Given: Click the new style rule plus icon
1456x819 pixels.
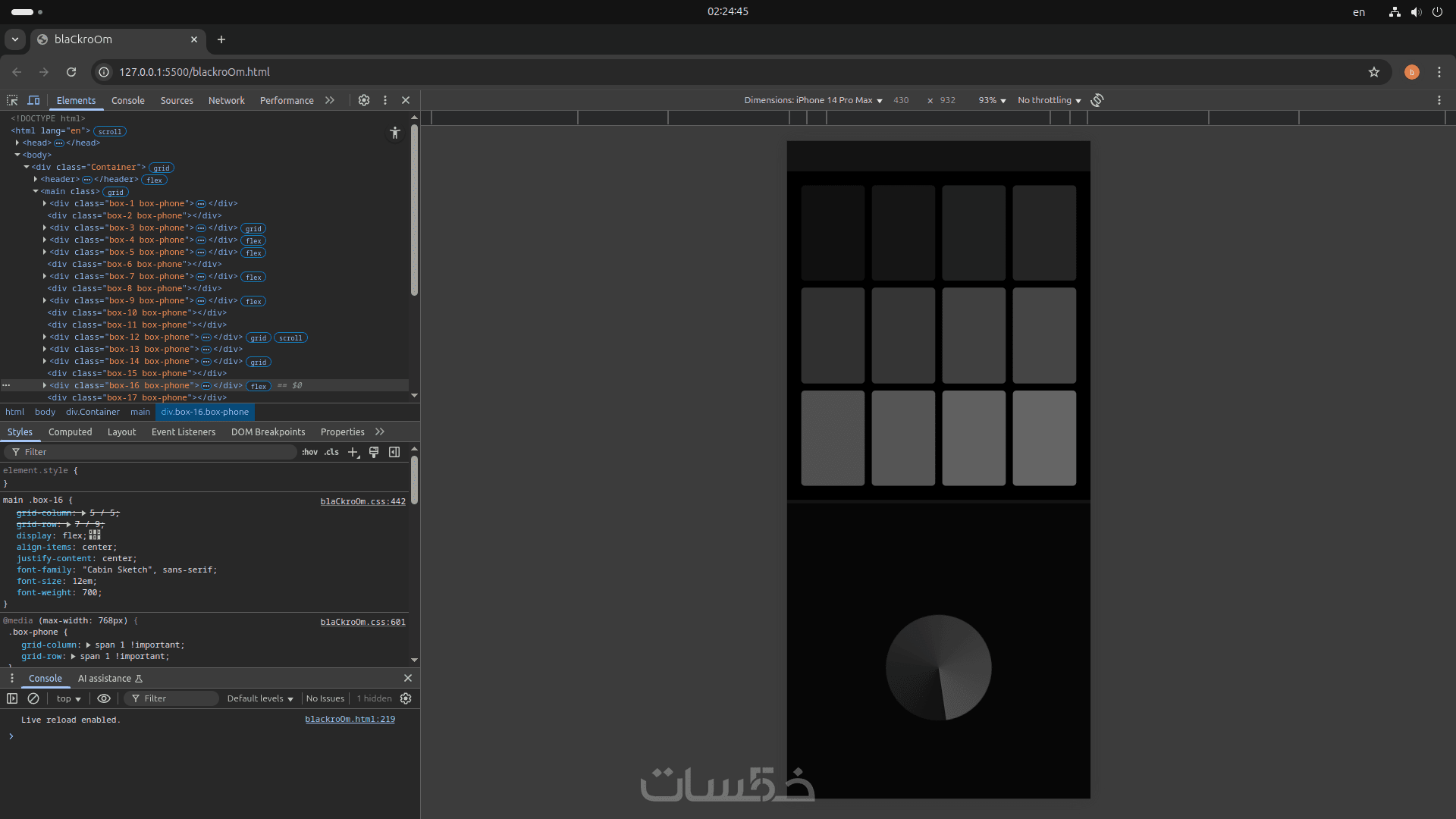Looking at the screenshot, I should [353, 452].
